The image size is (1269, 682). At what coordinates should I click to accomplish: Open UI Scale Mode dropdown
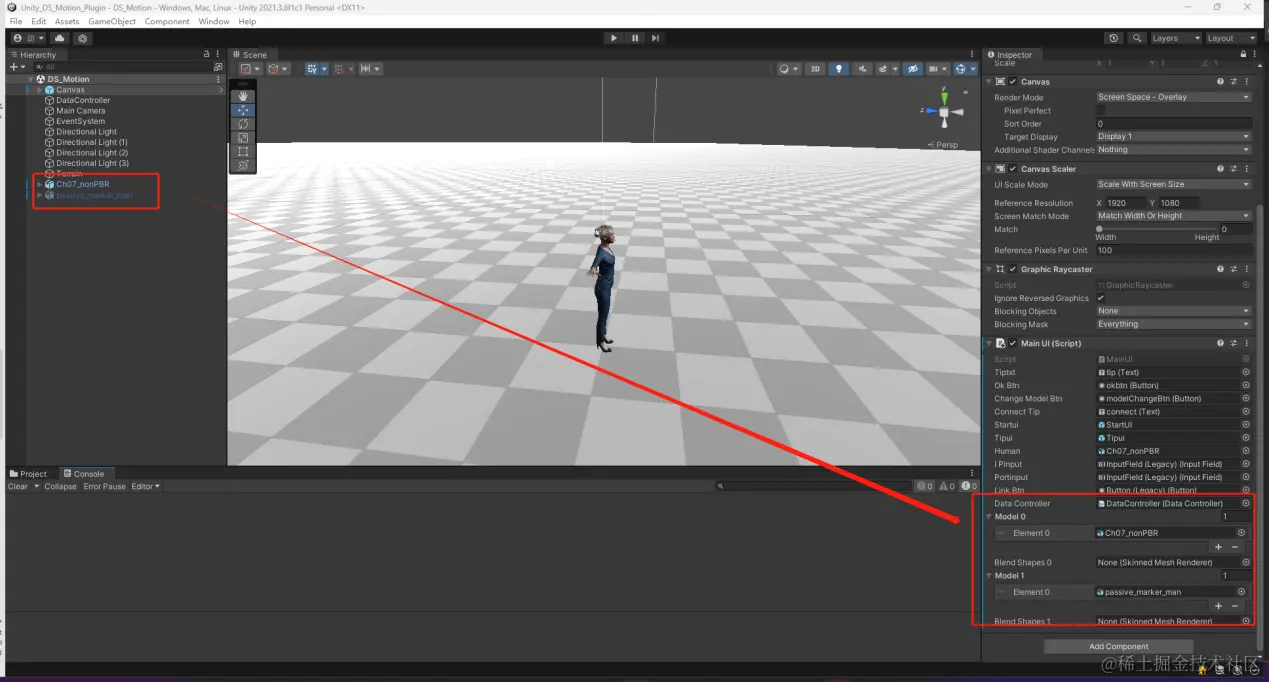[x=1173, y=184]
